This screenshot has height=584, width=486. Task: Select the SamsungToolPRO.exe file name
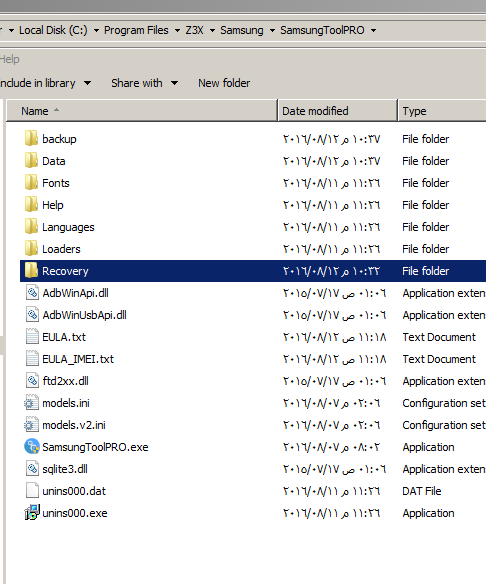[95, 447]
